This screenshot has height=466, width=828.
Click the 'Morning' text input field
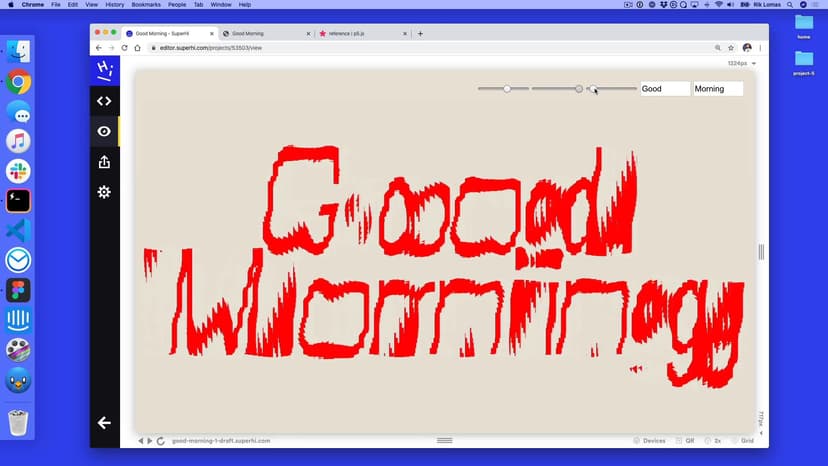(717, 89)
